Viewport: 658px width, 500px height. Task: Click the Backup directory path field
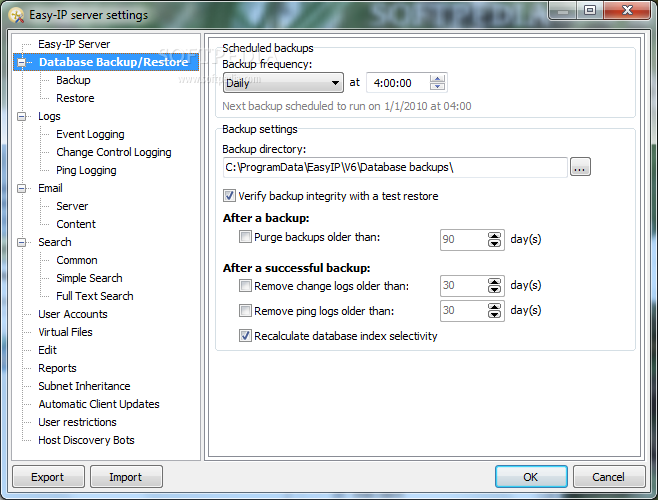(x=395, y=168)
